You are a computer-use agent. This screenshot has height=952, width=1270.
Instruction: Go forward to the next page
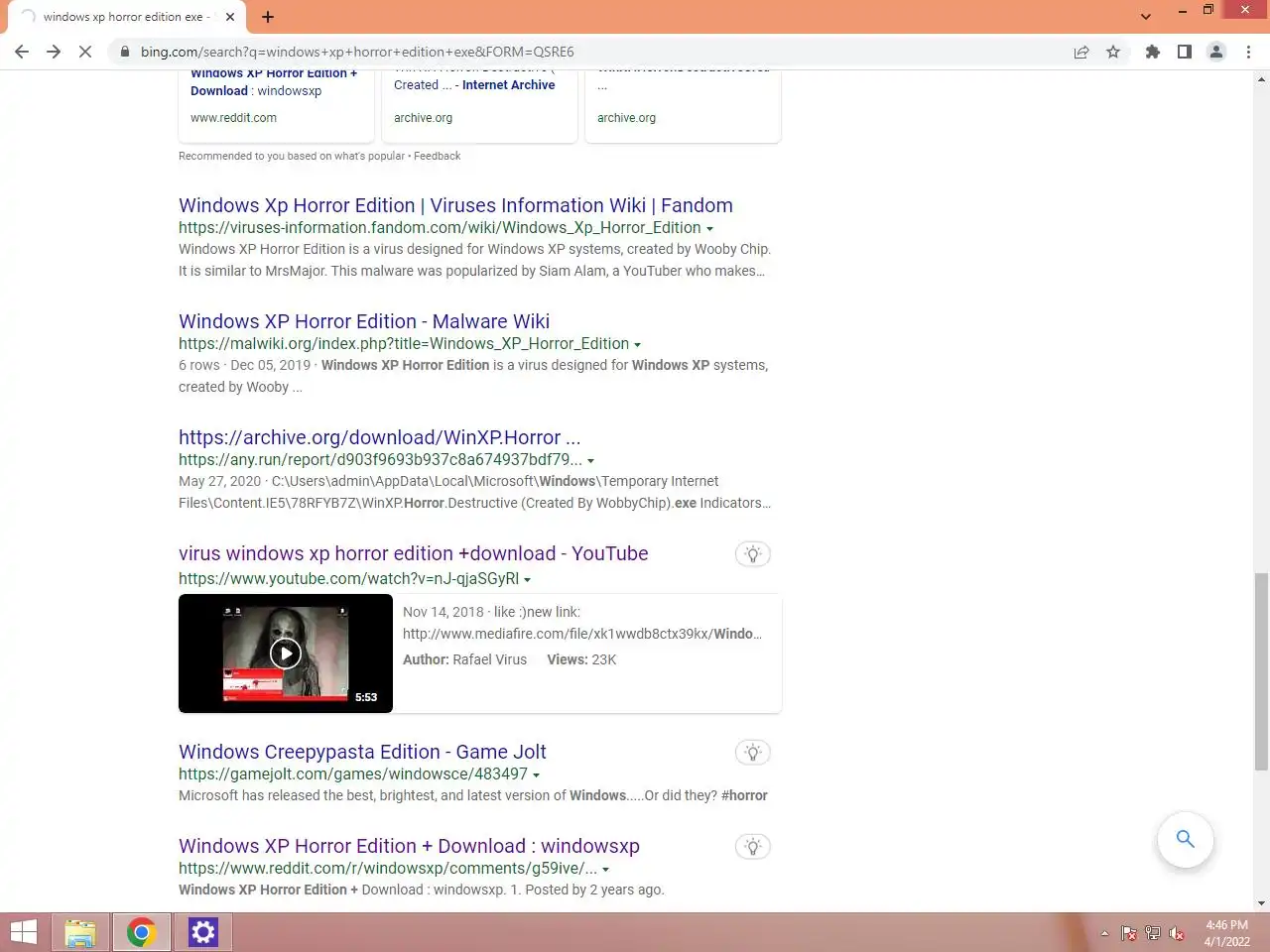tap(54, 52)
